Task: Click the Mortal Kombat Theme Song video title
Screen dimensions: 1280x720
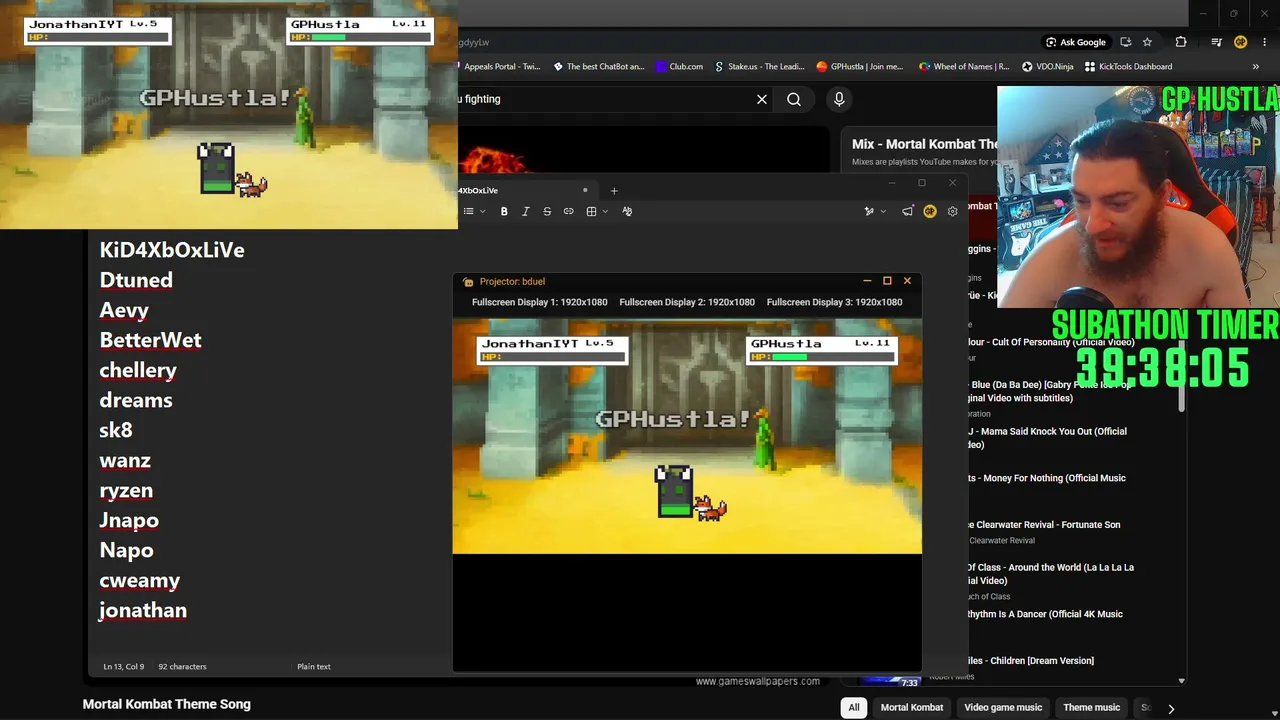Action: point(167,704)
